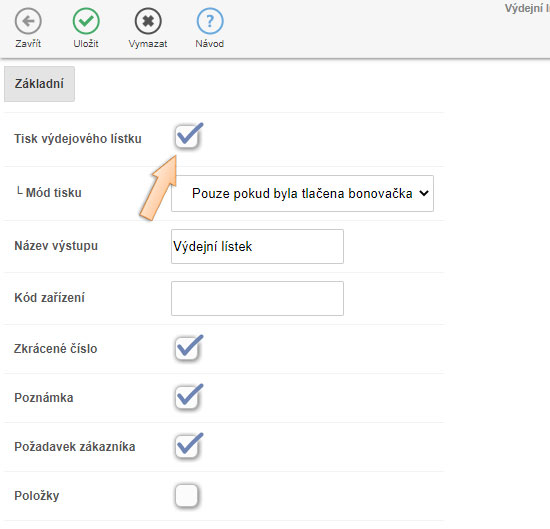Click the dropdown arrow next to bonovačka
Viewport: 550px width, 529px height.
(424, 193)
